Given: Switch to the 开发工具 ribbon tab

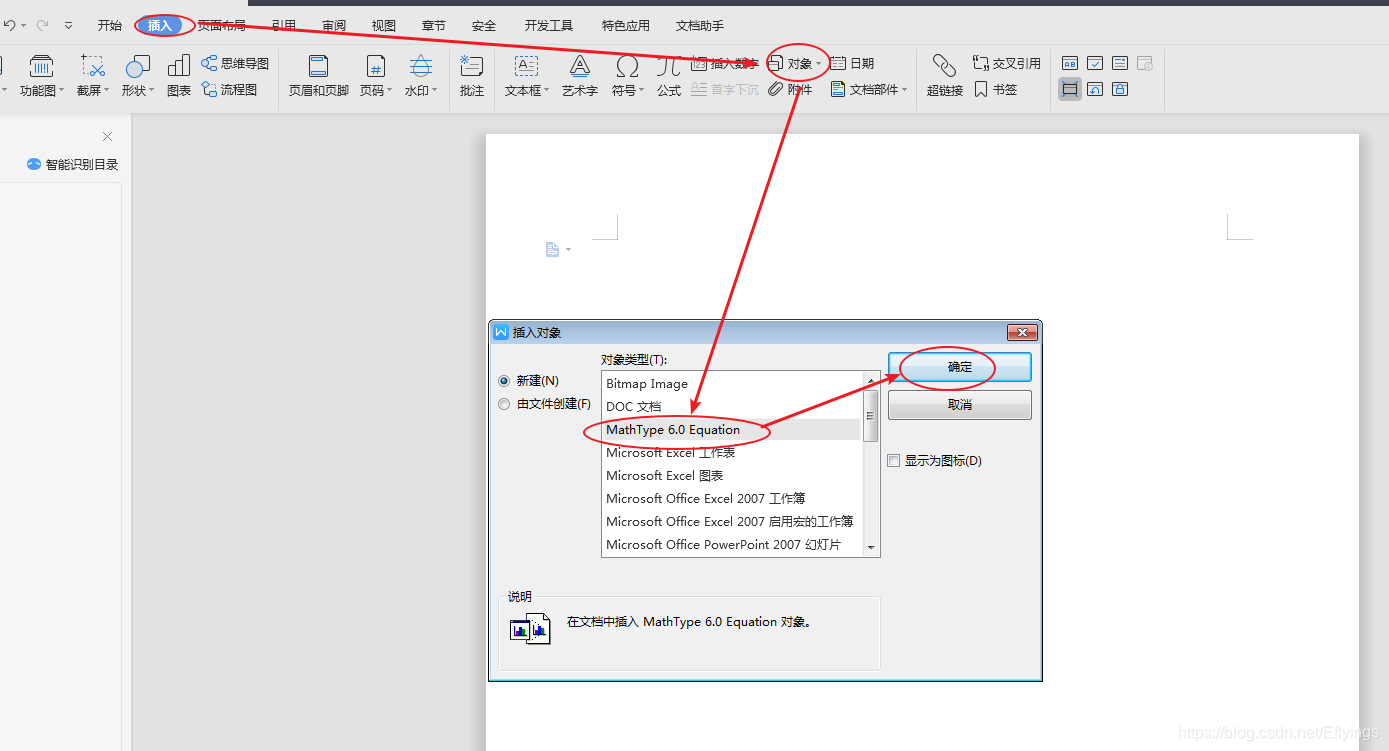Looking at the screenshot, I should pos(548,25).
